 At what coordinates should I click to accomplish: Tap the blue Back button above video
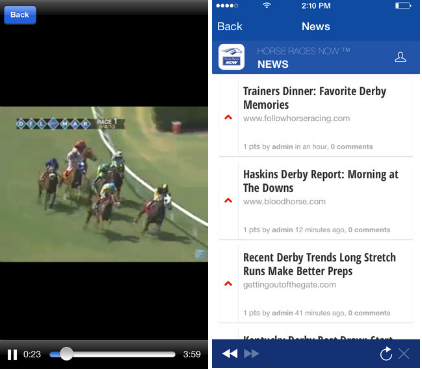click(20, 15)
